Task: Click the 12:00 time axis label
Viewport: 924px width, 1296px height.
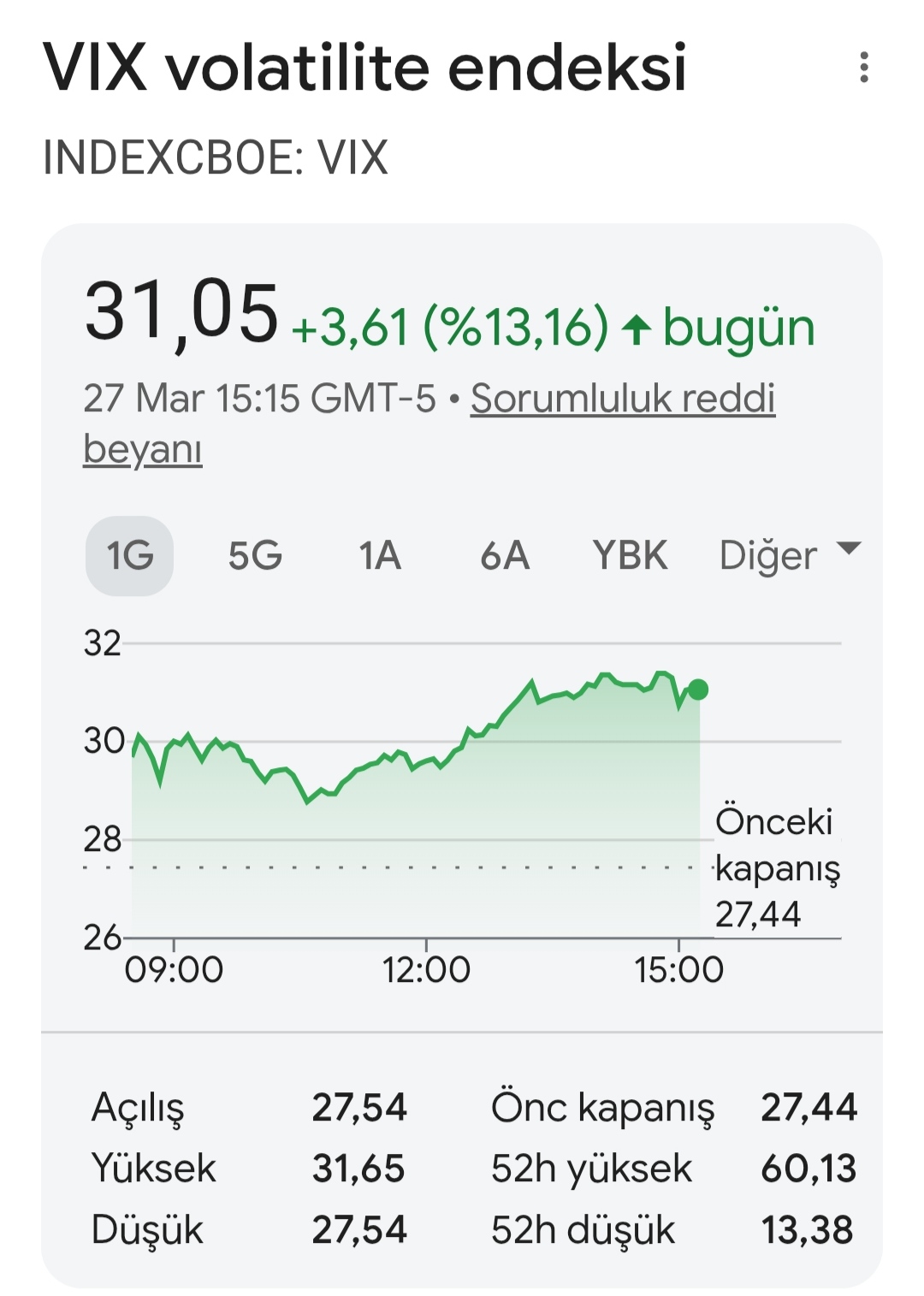Action: tap(426, 970)
